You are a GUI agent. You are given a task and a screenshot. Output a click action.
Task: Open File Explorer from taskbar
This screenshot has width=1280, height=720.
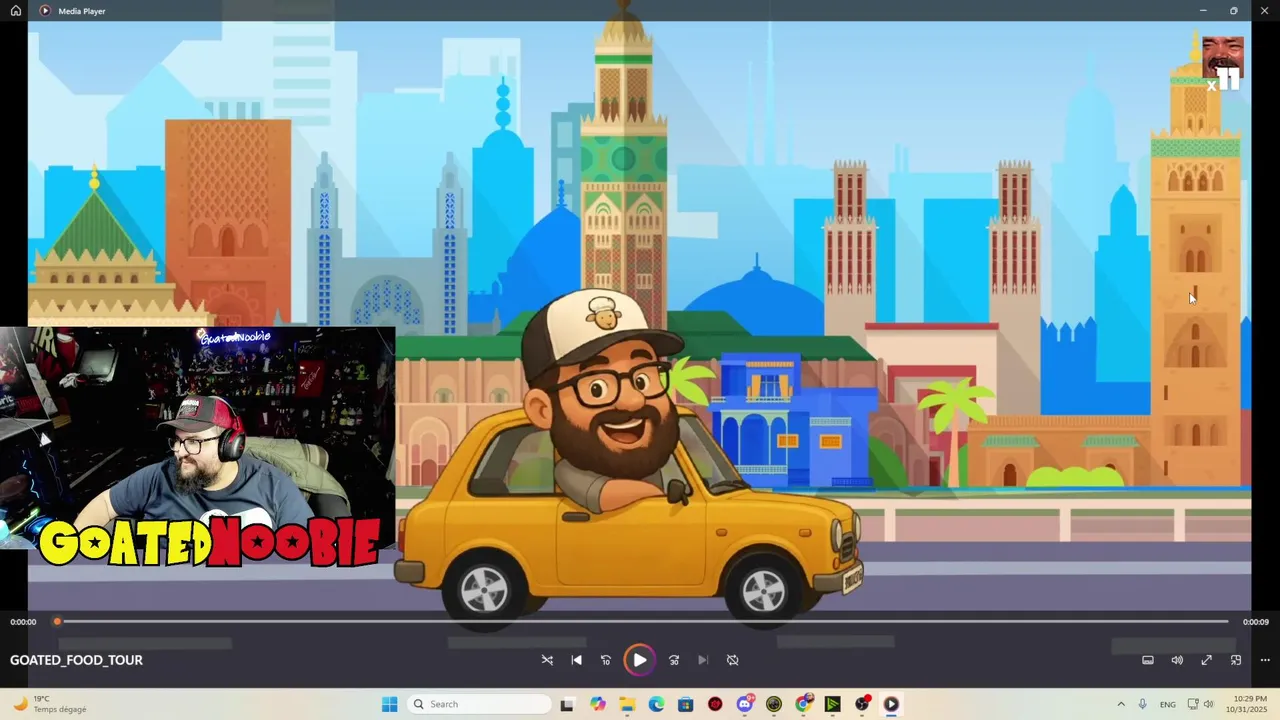pyautogui.click(x=627, y=704)
